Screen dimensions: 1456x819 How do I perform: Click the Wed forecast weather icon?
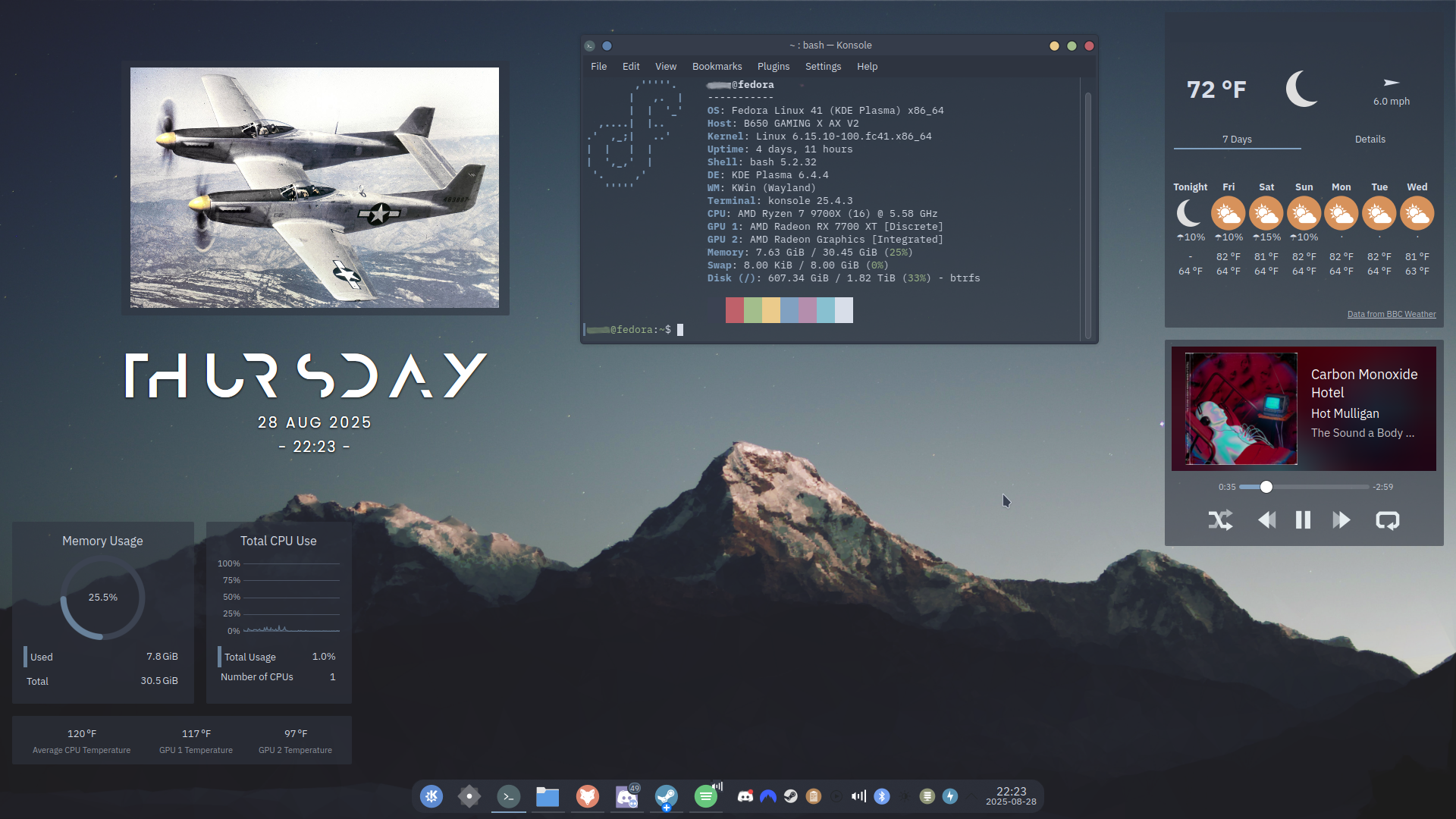(x=1417, y=213)
